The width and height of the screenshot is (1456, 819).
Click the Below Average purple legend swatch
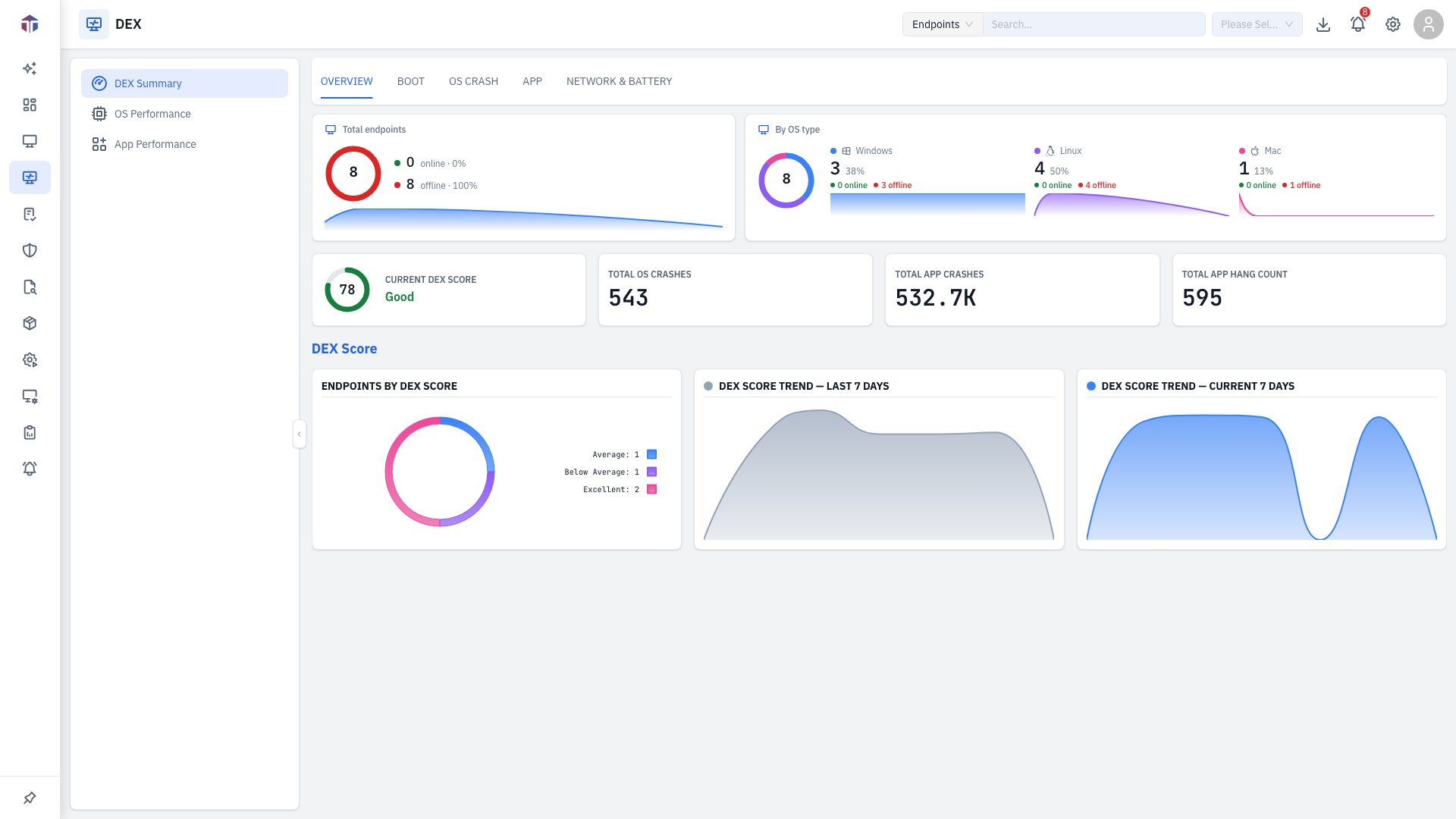(651, 472)
